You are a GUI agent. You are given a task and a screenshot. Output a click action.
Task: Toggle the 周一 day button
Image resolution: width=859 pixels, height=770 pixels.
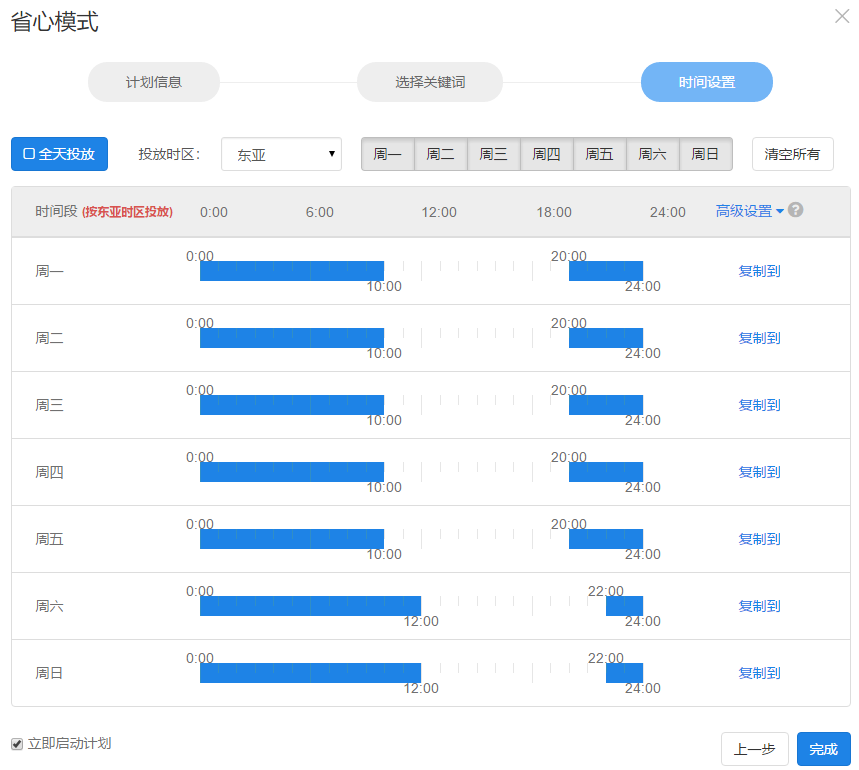coord(387,154)
